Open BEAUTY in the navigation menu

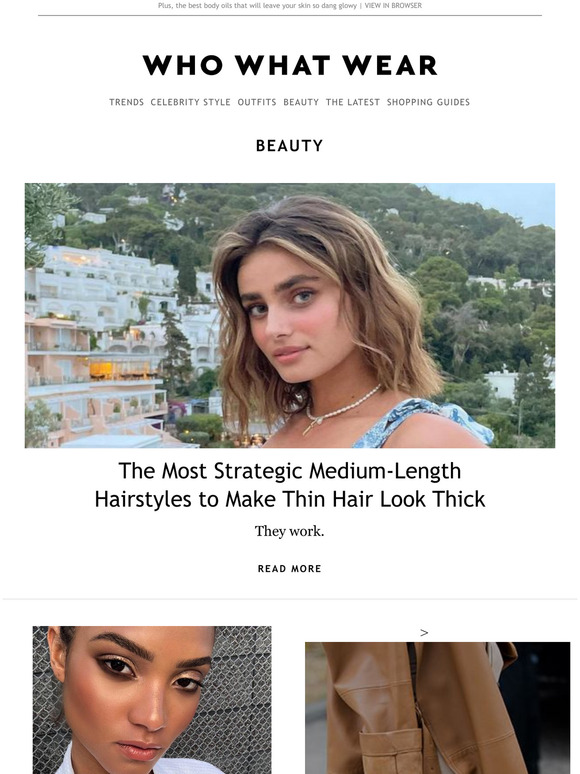301,102
